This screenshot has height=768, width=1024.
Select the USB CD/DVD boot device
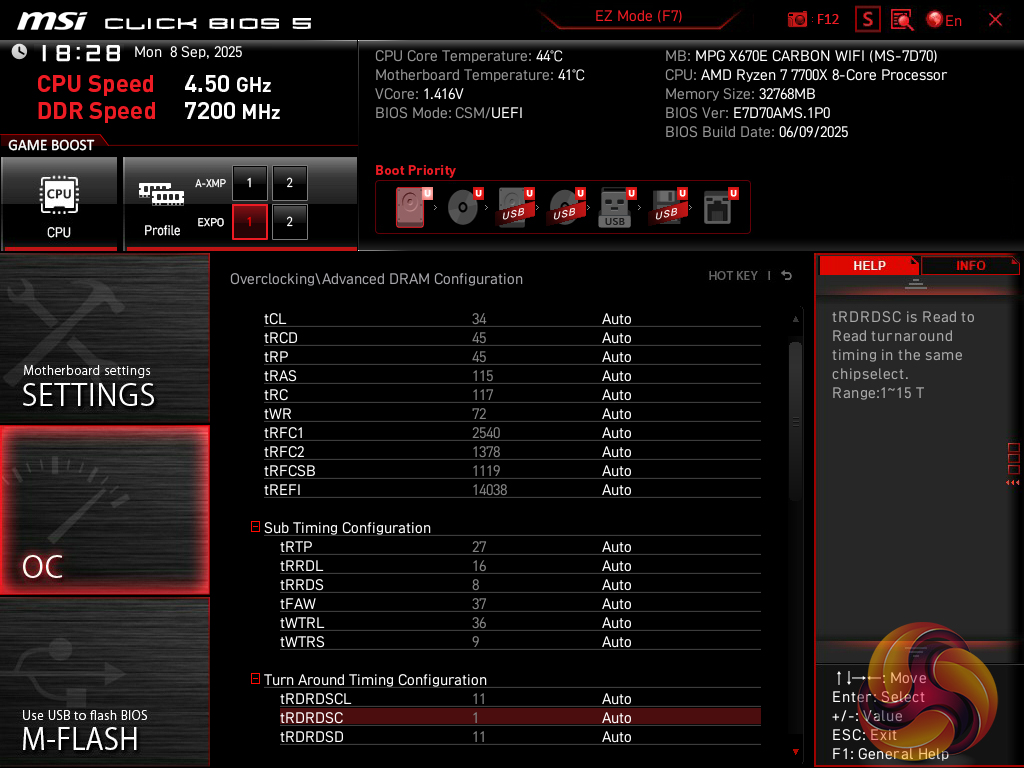(x=567, y=207)
